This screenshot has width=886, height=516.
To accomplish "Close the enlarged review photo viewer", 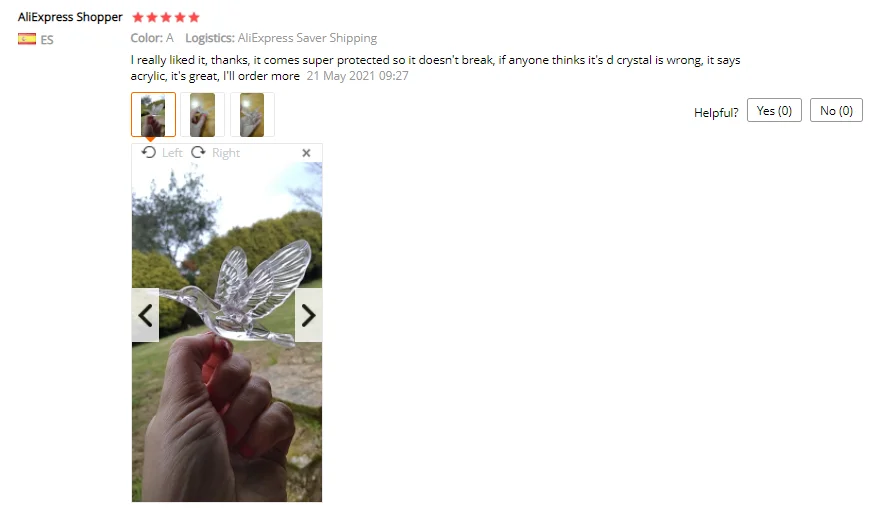I will [x=306, y=153].
